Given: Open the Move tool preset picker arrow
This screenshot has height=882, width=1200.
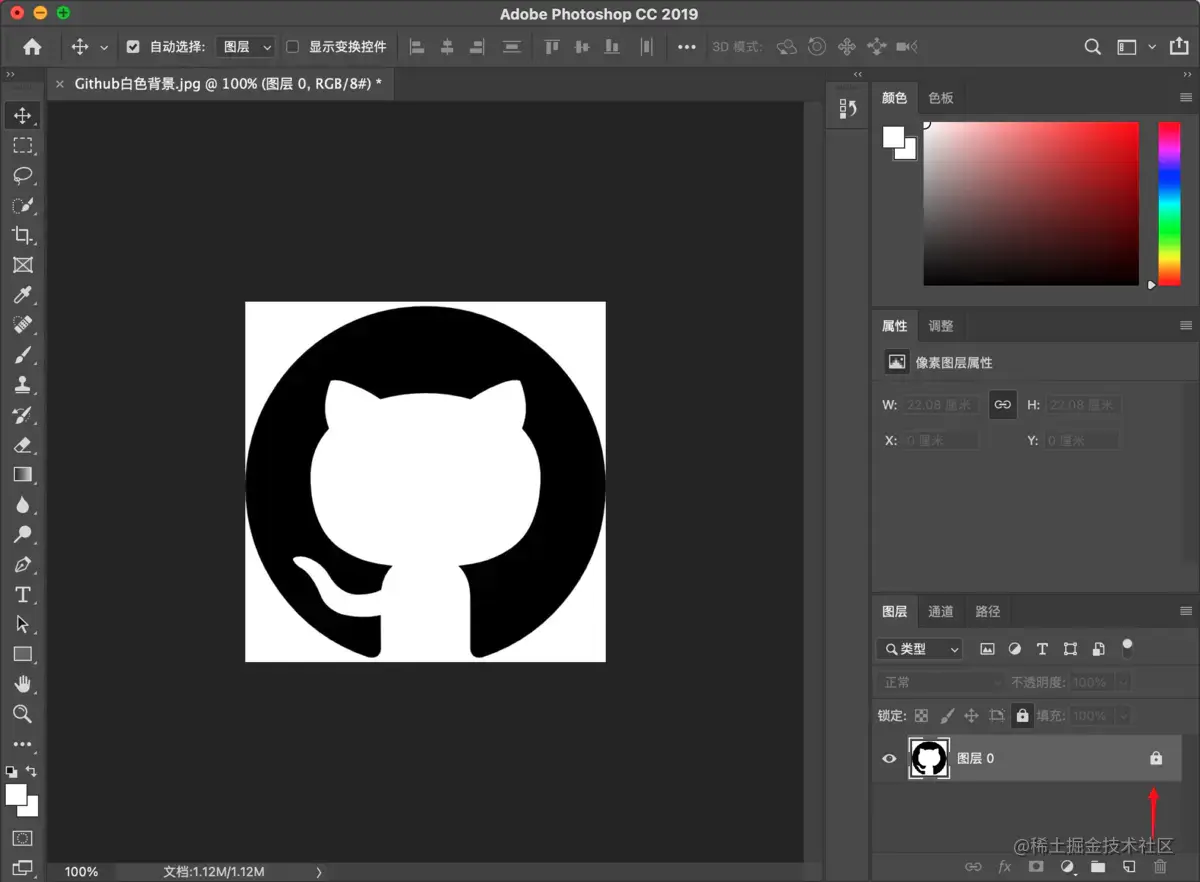Looking at the screenshot, I should [x=104, y=47].
